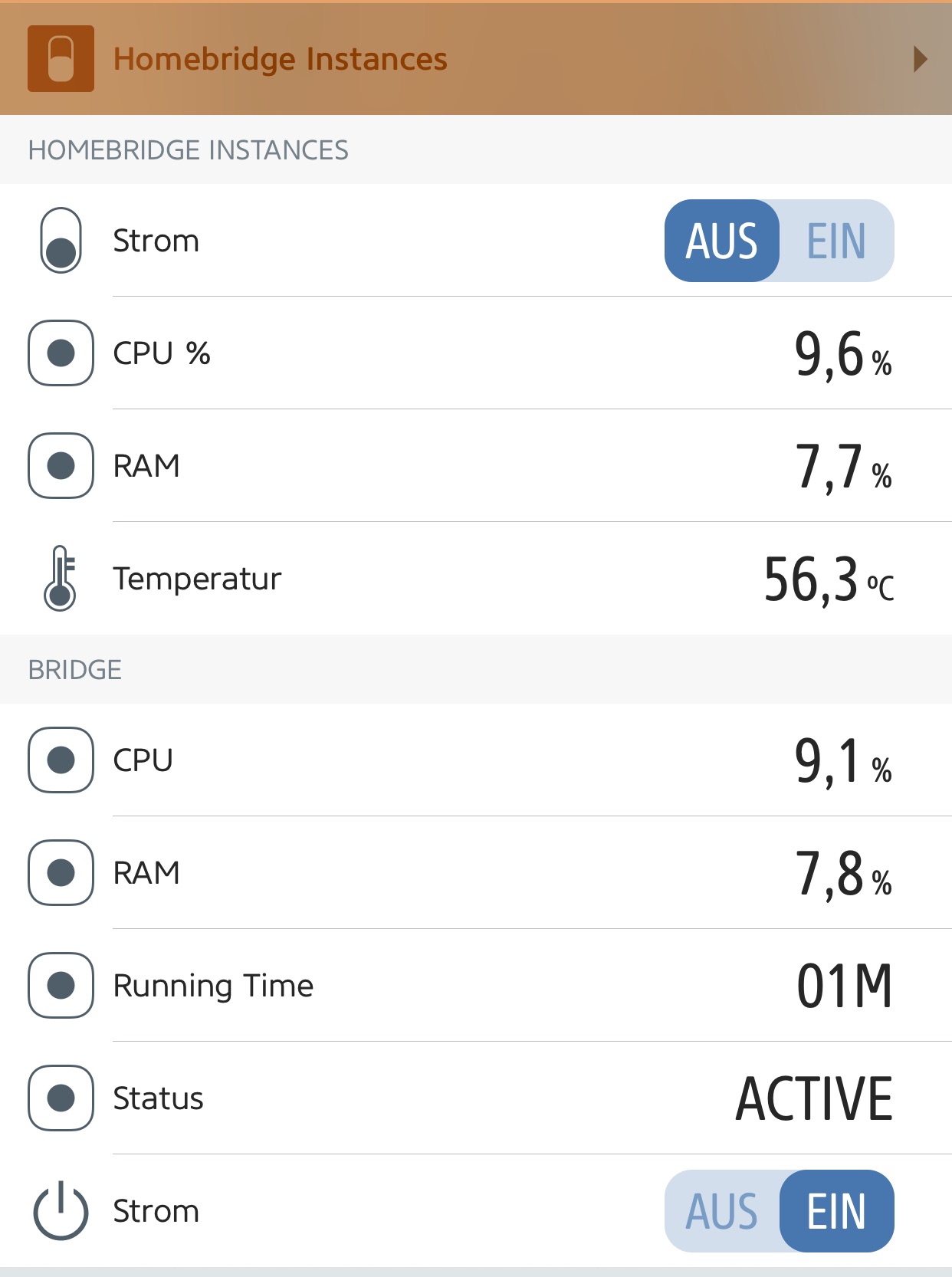Tap the sensor icon next to Status
The image size is (952, 1277).
point(61,1098)
